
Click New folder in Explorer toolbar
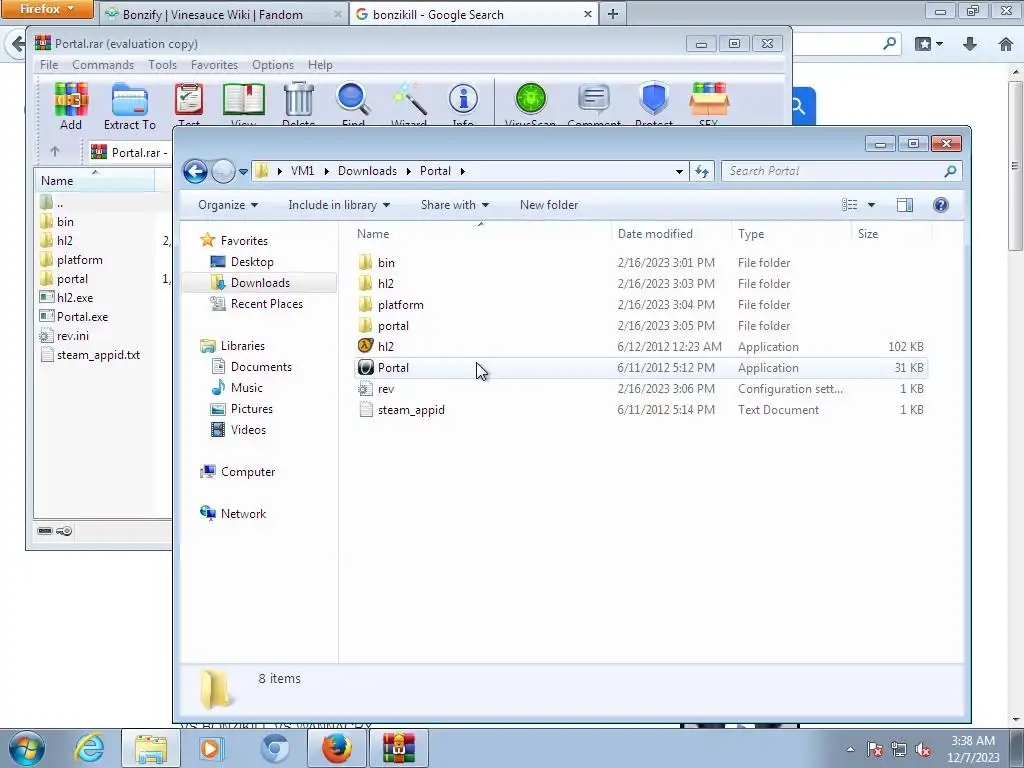[549, 205]
